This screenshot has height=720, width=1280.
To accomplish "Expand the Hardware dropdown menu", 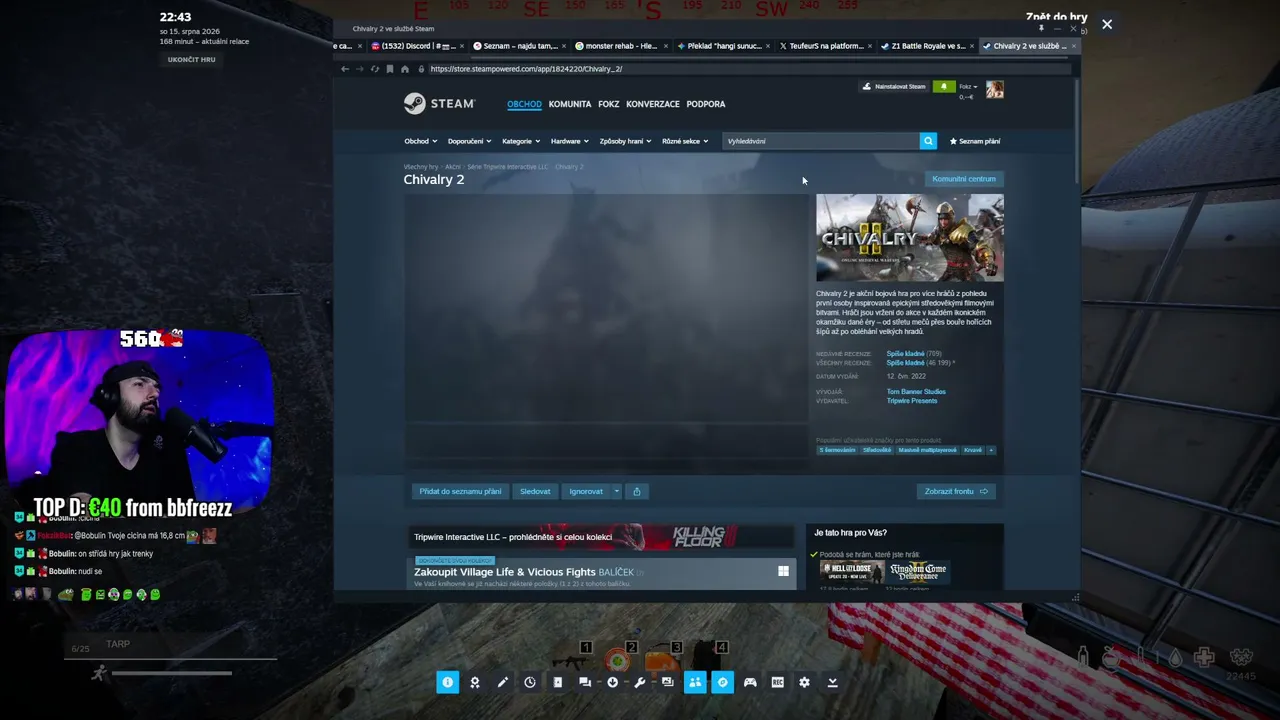I will click(x=569, y=141).
